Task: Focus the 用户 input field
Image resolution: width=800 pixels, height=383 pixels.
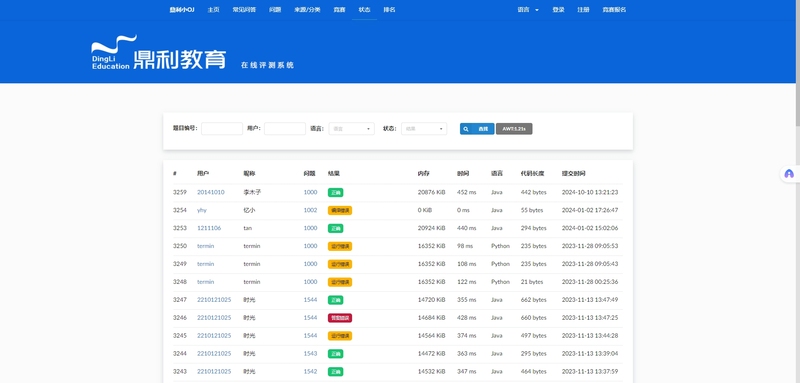Action: pos(285,129)
